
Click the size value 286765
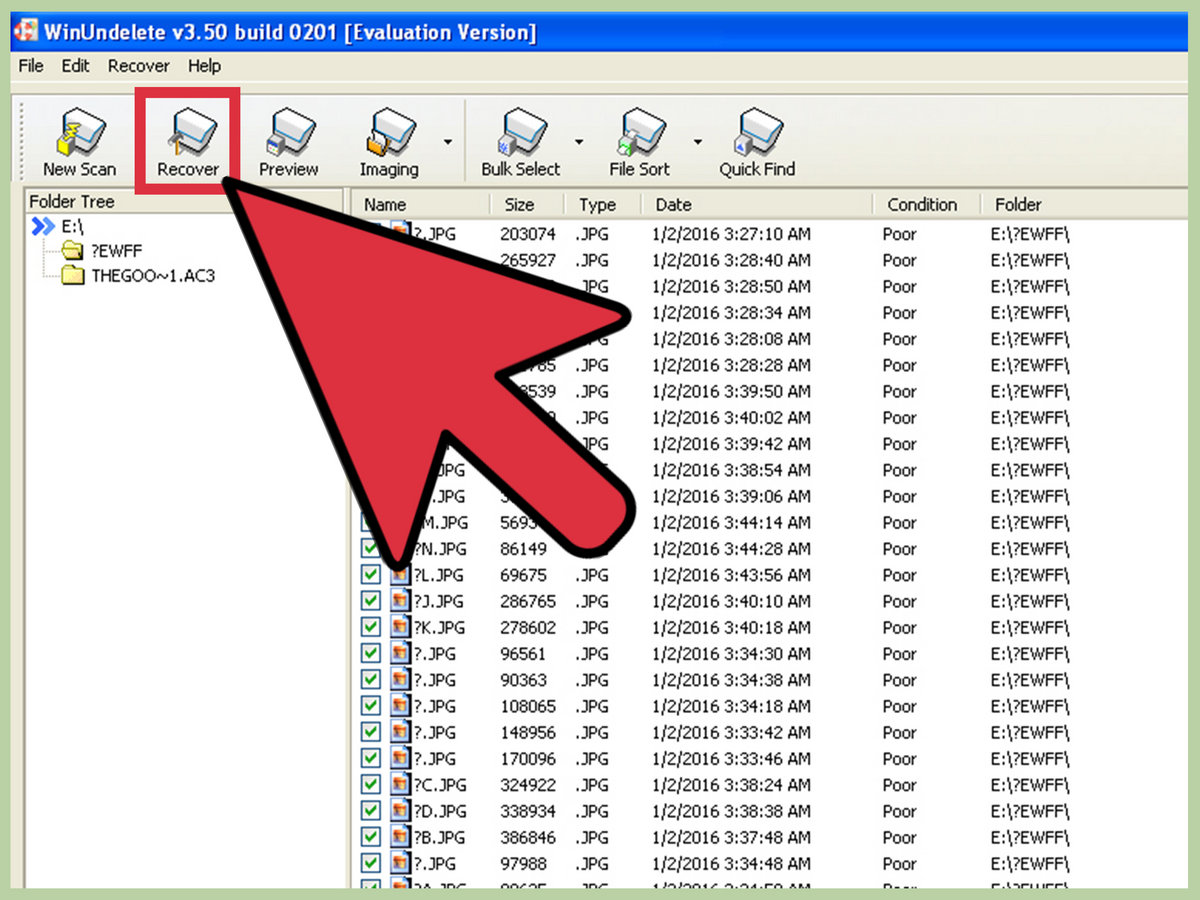(528, 601)
